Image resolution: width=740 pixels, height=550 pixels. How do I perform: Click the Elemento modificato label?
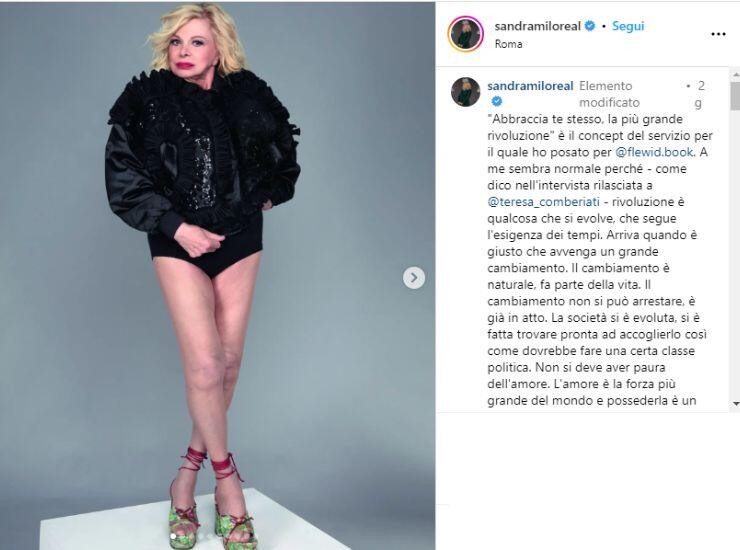pyautogui.click(x=609, y=94)
